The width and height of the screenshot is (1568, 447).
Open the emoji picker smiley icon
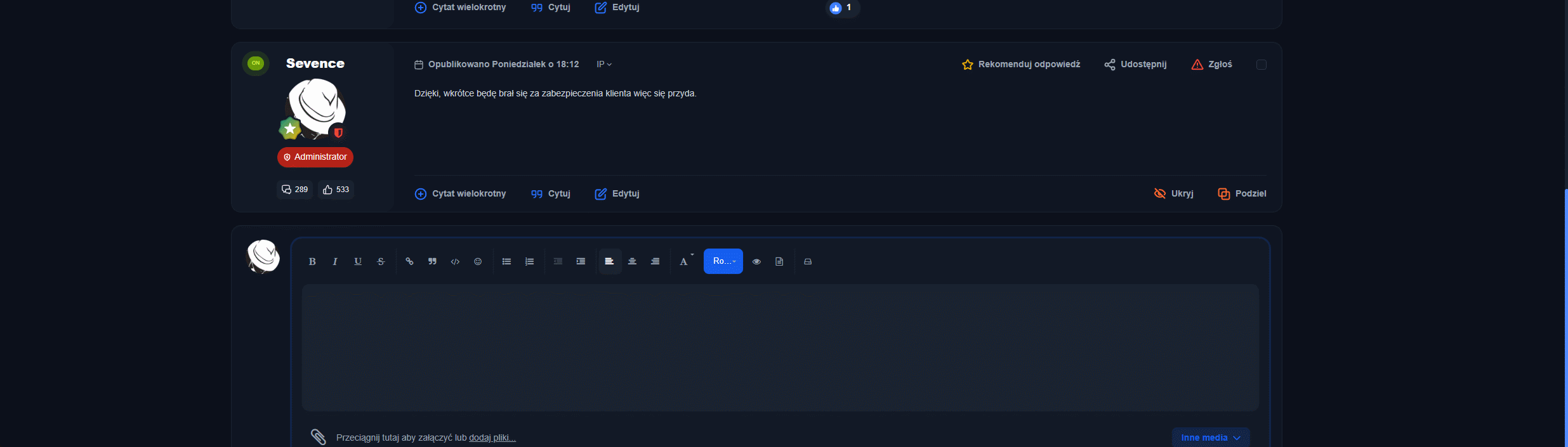pos(478,261)
